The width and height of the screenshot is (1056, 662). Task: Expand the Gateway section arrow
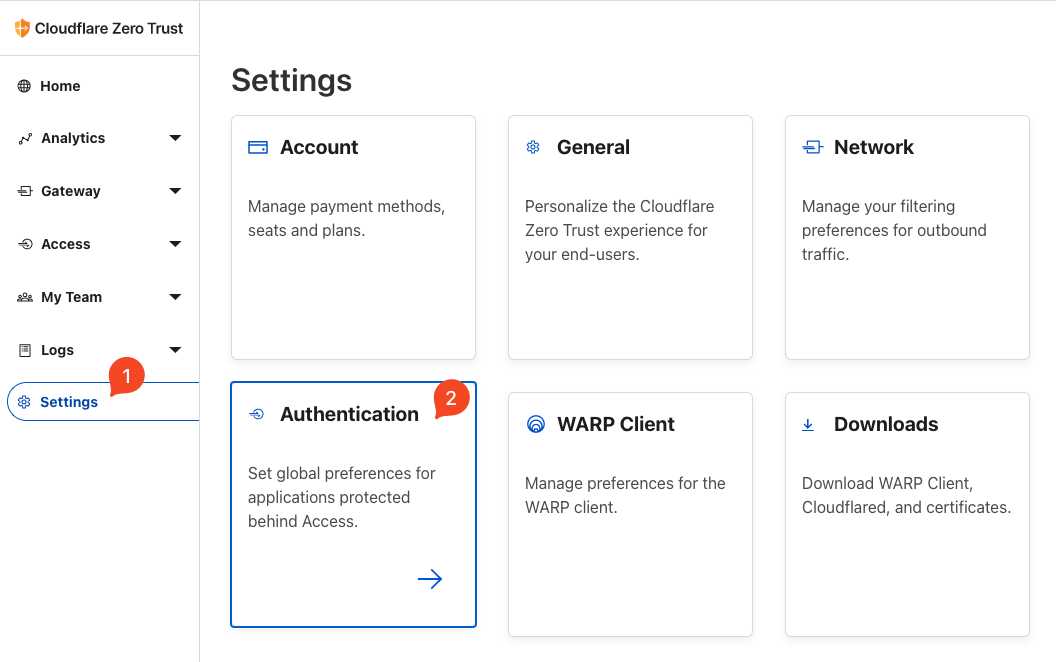pyautogui.click(x=175, y=191)
